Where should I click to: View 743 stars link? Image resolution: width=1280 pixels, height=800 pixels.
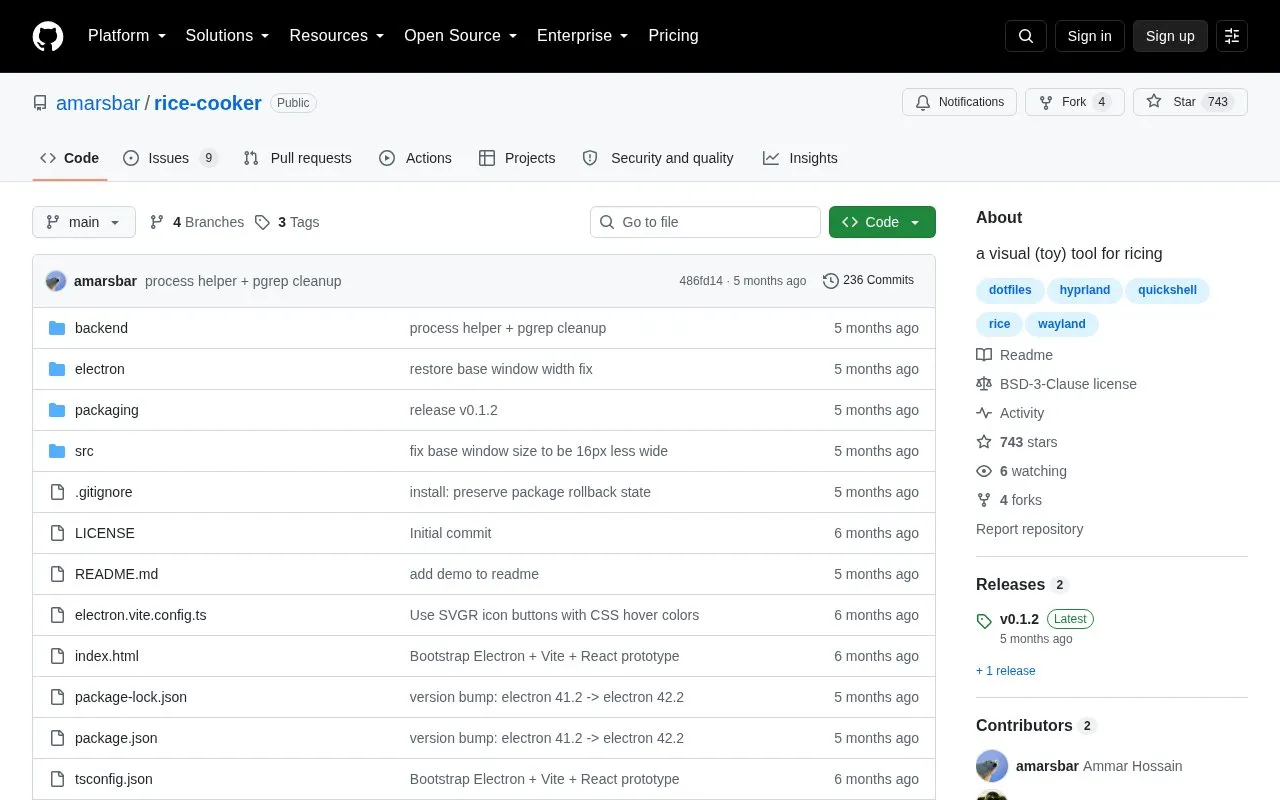click(x=1016, y=442)
